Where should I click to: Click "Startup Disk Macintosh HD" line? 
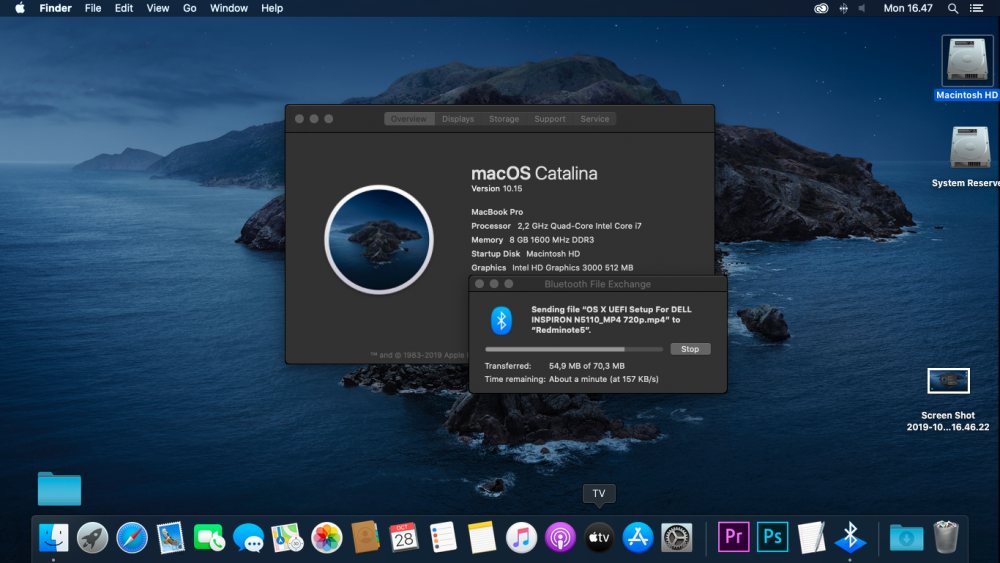[526, 254]
